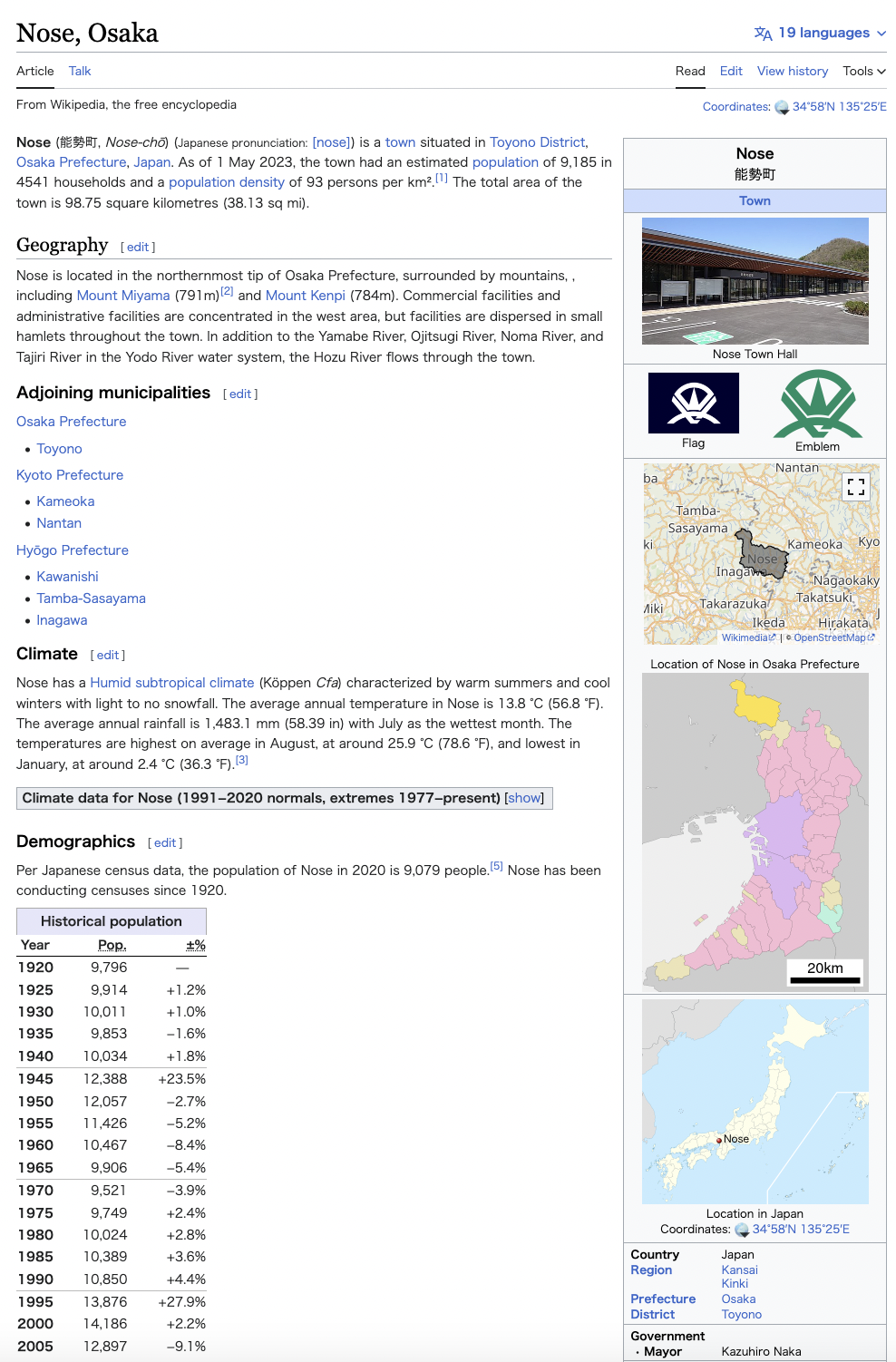The height and width of the screenshot is (1362, 896).
Task: Click the globe icon beside top coordinates
Action: point(782,107)
